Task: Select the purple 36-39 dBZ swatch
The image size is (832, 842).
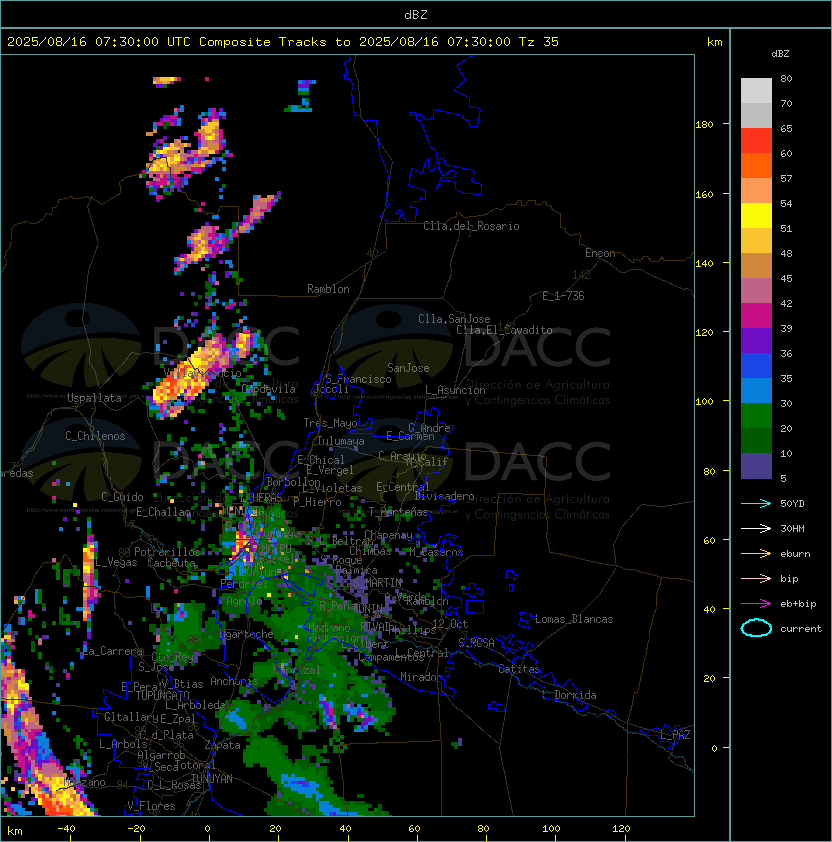Action: click(756, 340)
